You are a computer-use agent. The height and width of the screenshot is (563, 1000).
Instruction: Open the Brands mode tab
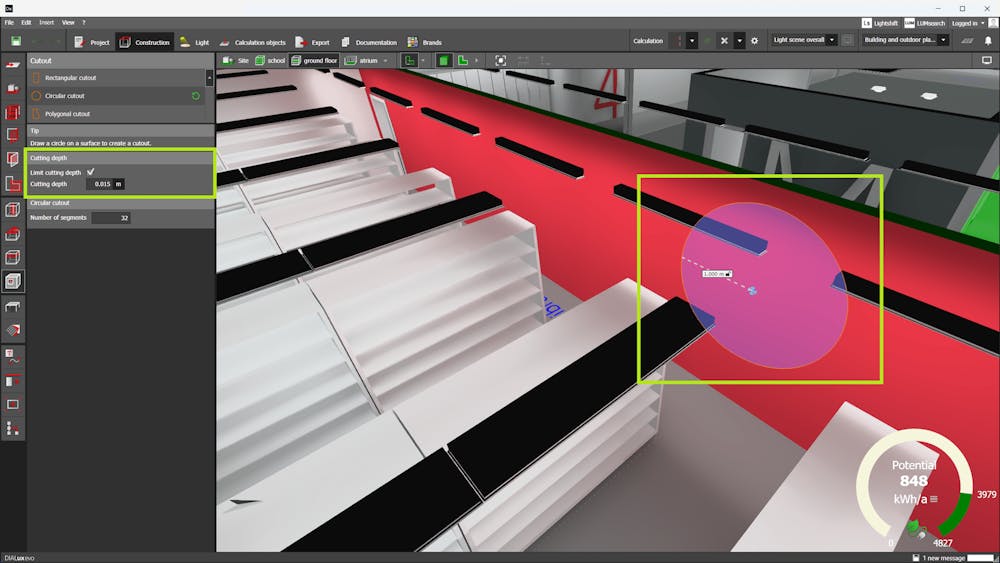pyautogui.click(x=425, y=42)
